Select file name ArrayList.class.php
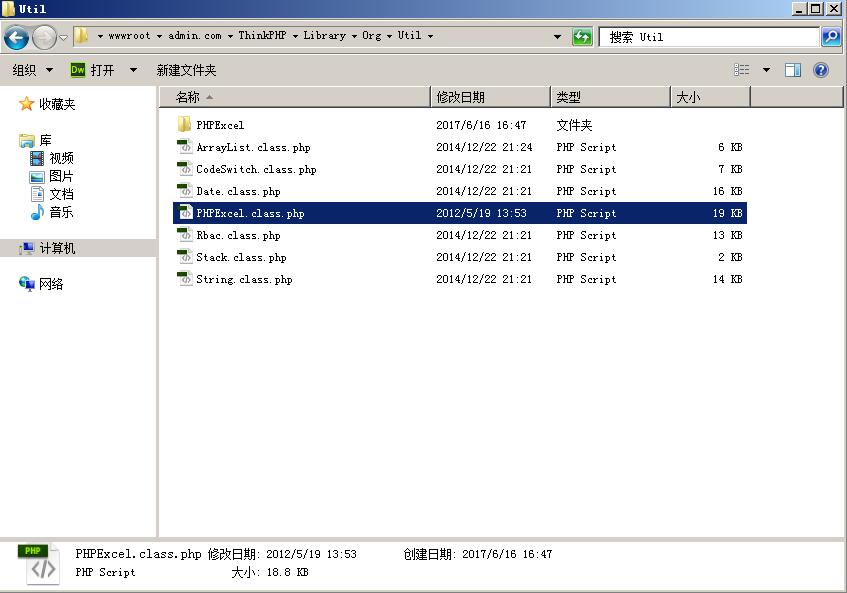 [253, 147]
